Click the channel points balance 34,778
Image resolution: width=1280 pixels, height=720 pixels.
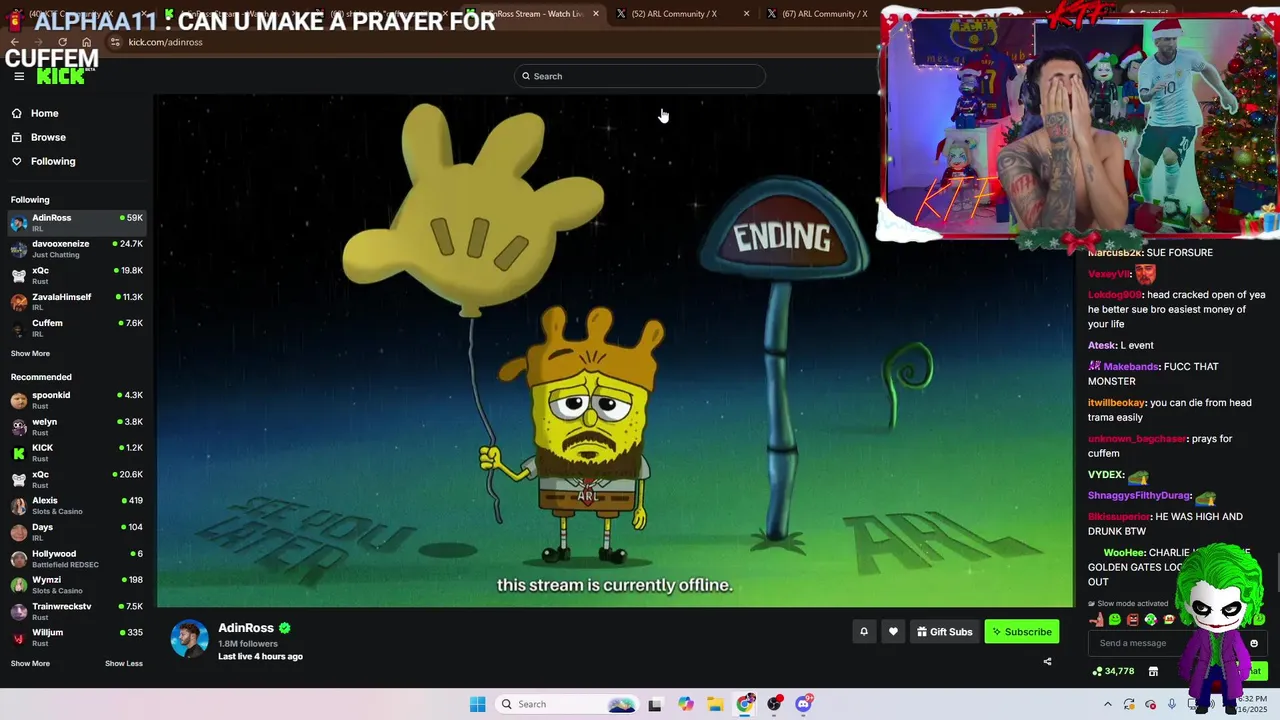[x=1113, y=671]
